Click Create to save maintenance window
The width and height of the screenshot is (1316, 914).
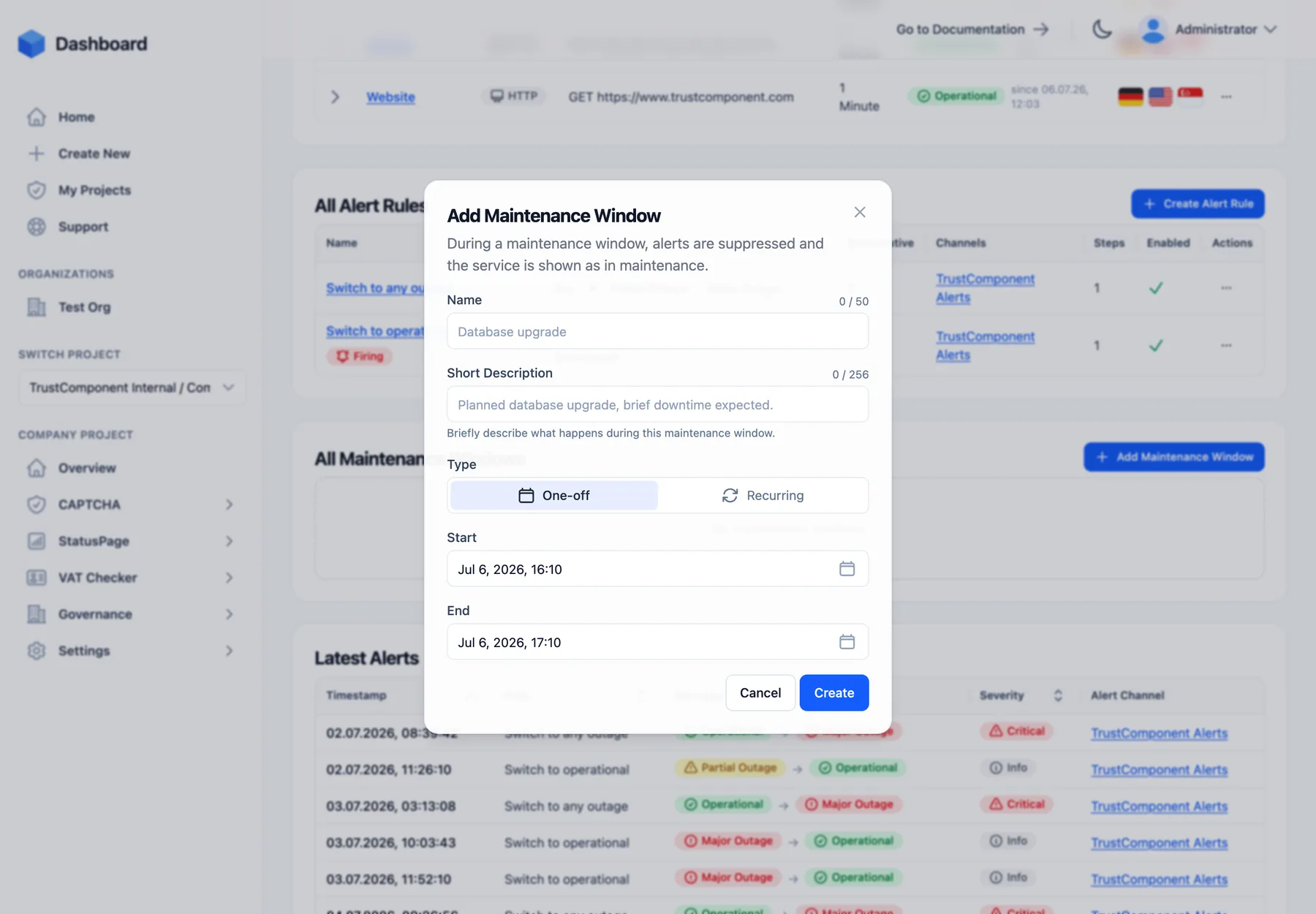coord(834,692)
